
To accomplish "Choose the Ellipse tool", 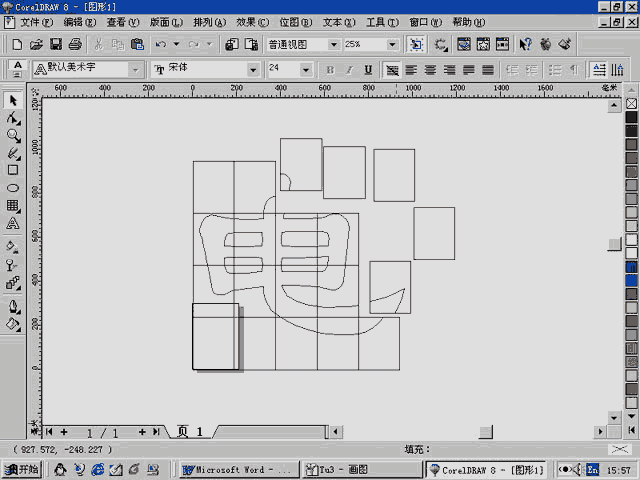I will click(x=13, y=187).
